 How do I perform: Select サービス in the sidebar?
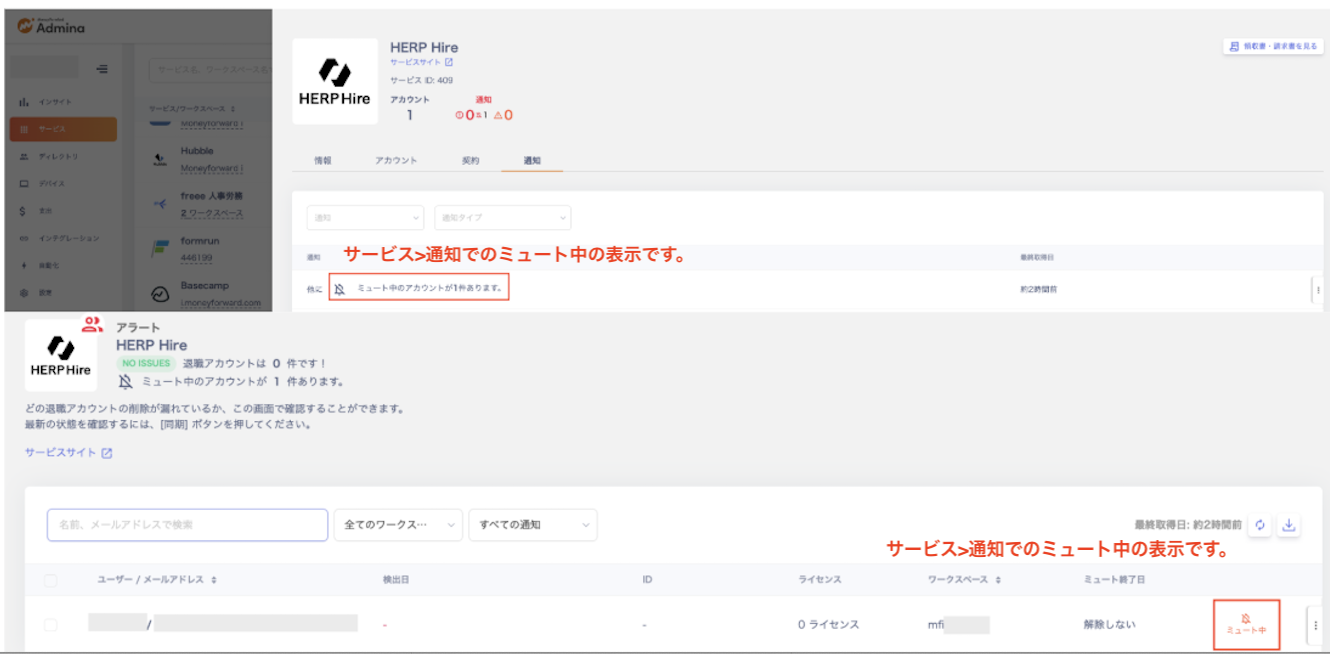click(x=63, y=129)
